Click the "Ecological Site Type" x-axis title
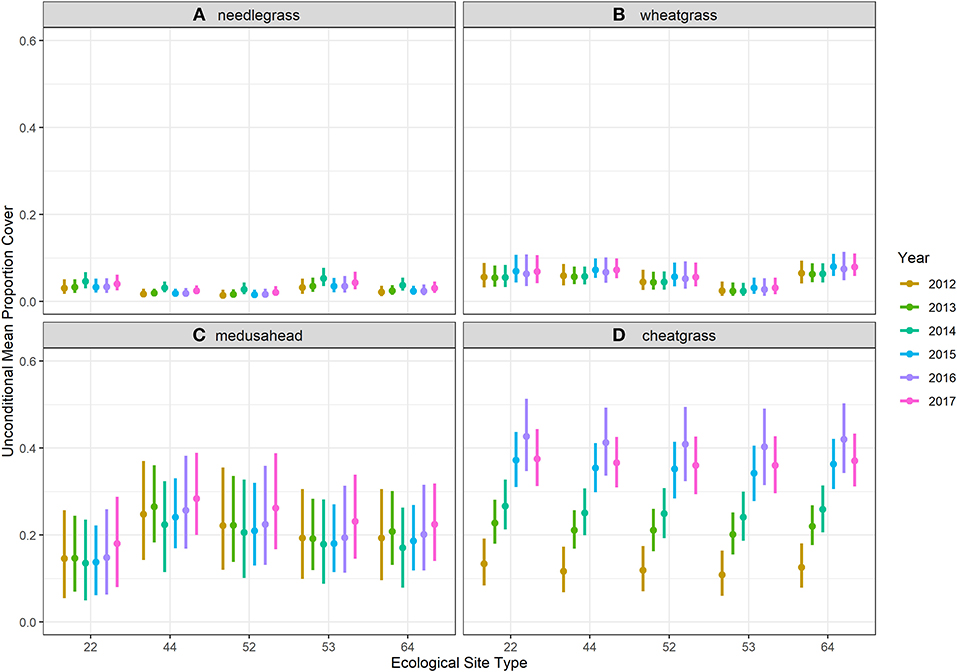 [x=459, y=663]
